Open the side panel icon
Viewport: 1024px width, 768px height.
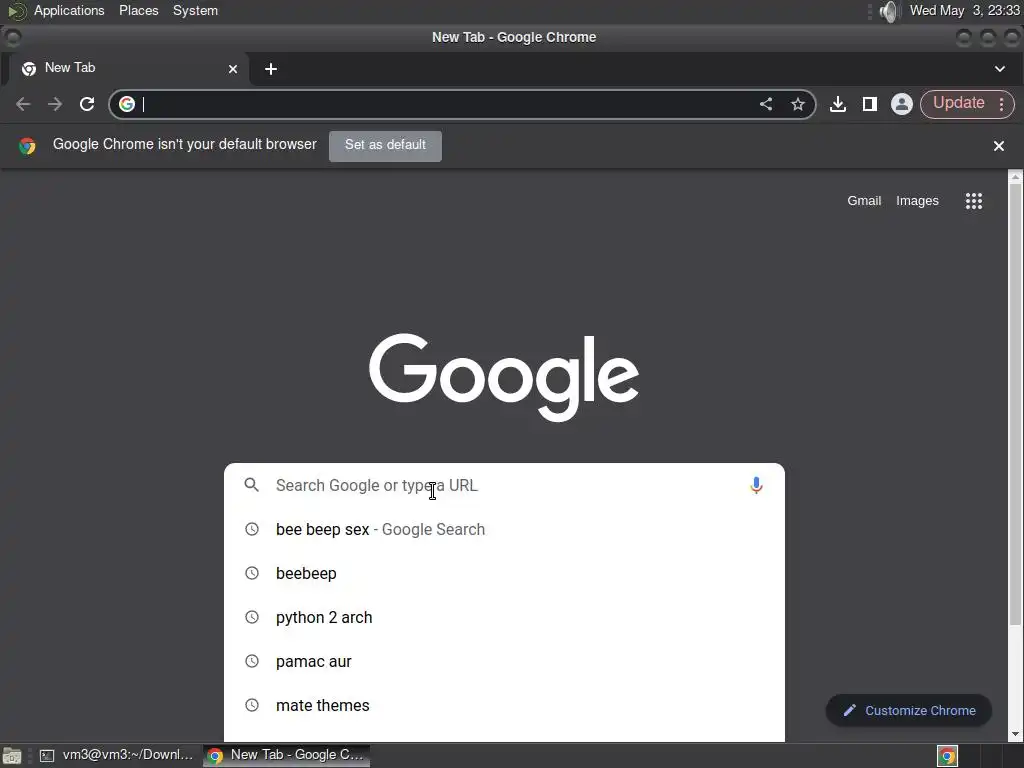pos(870,104)
